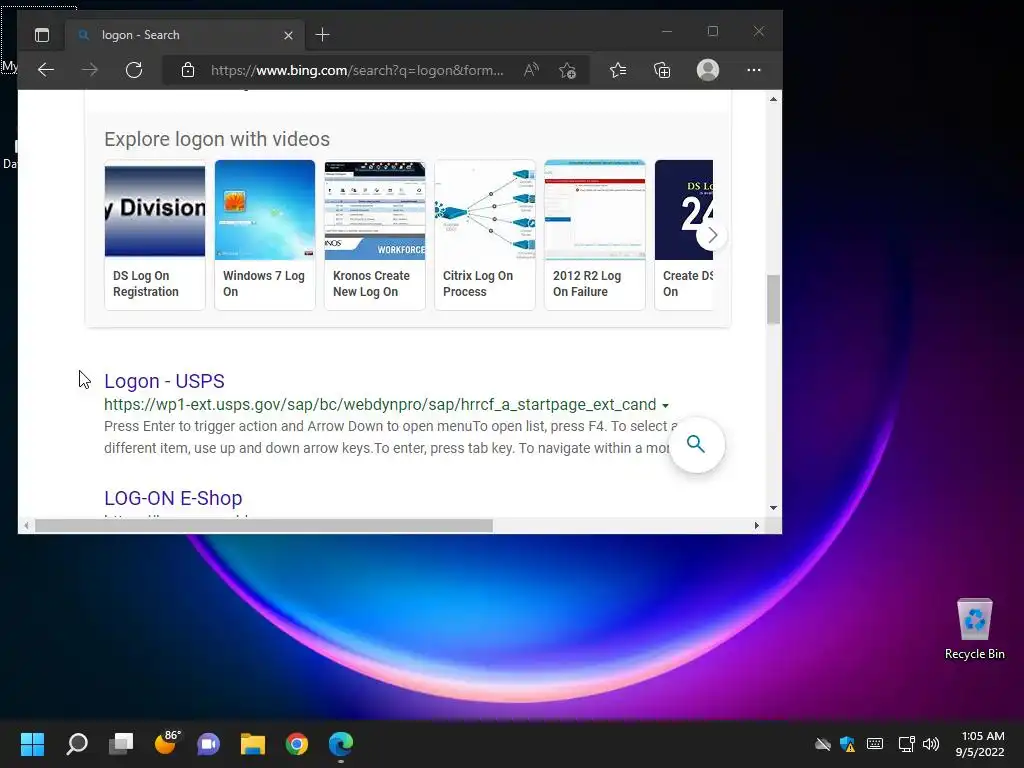The width and height of the screenshot is (1024, 768).
Task: Click the scroll up arrow
Action: point(773,99)
